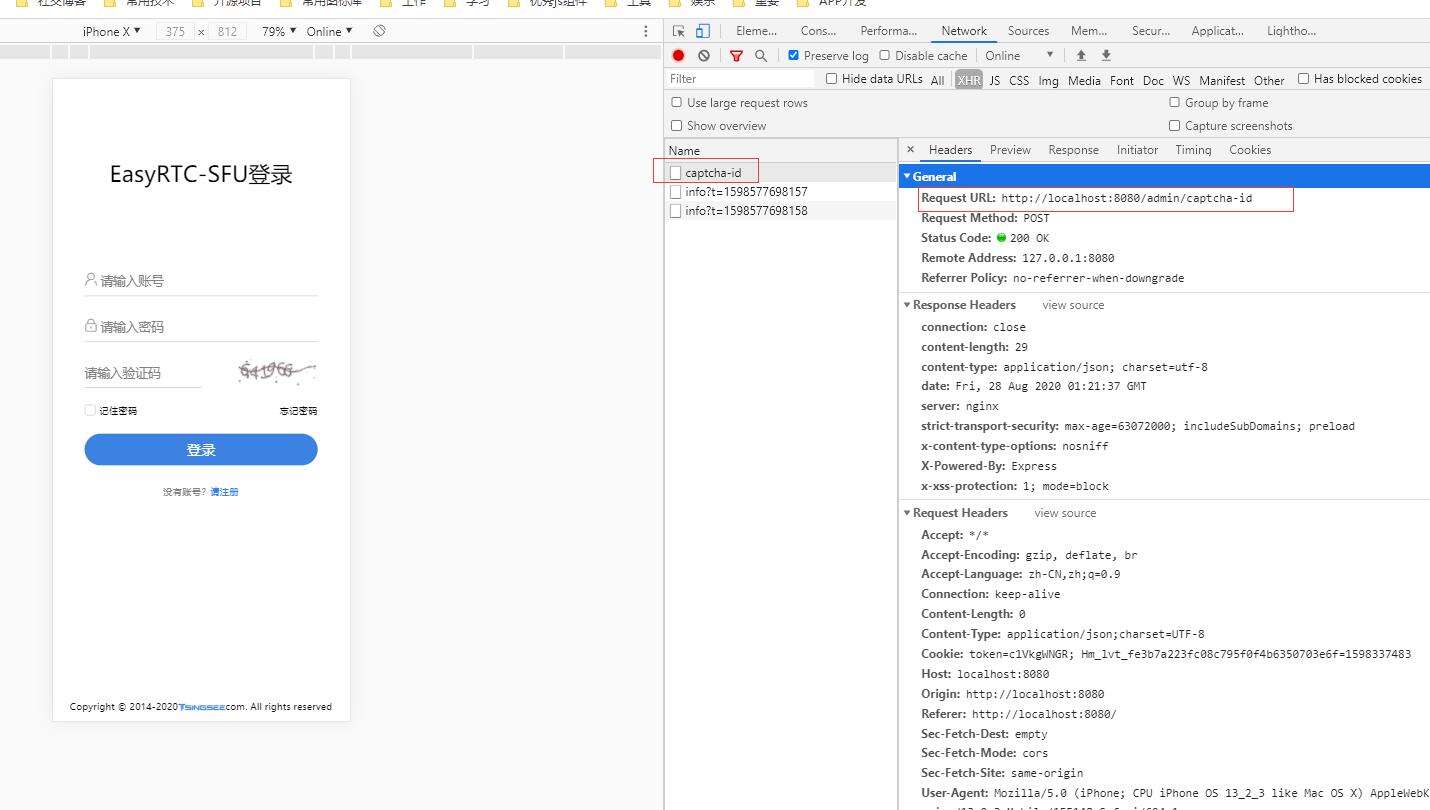Open the Online throttling dropdown in Network
This screenshot has width=1430, height=810.
pyautogui.click(x=1018, y=56)
